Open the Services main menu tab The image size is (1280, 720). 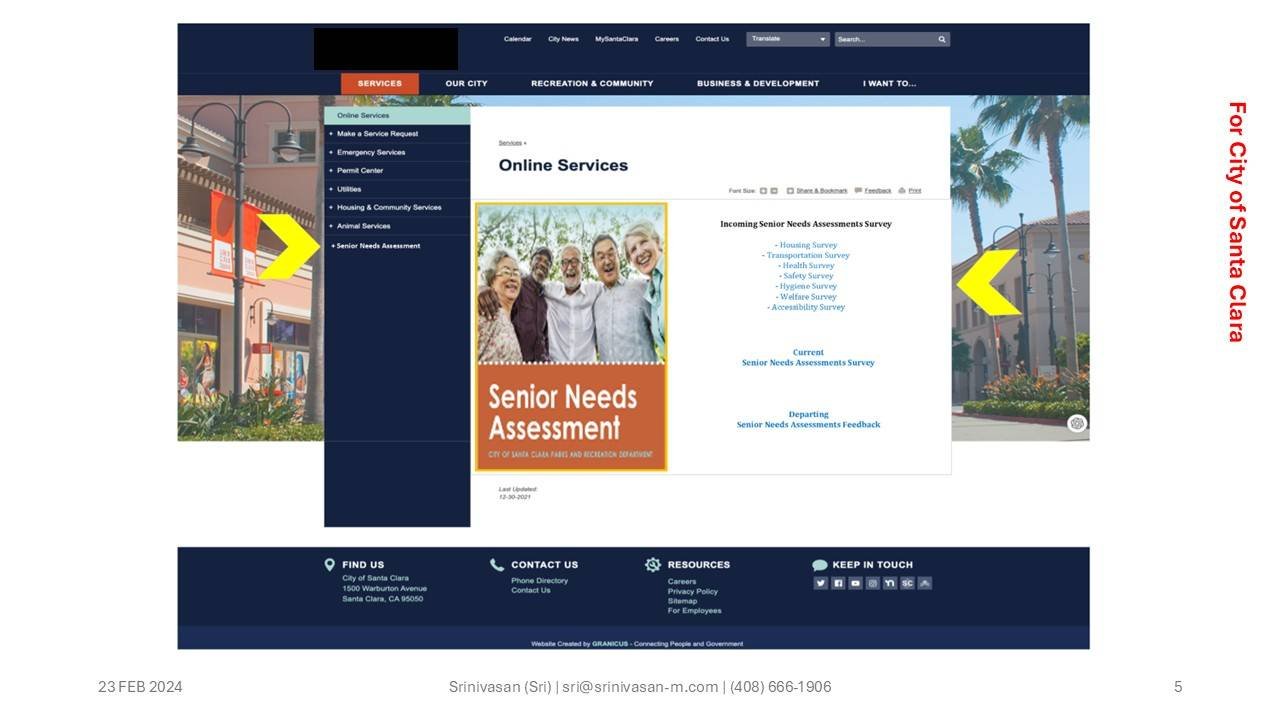pyautogui.click(x=380, y=84)
